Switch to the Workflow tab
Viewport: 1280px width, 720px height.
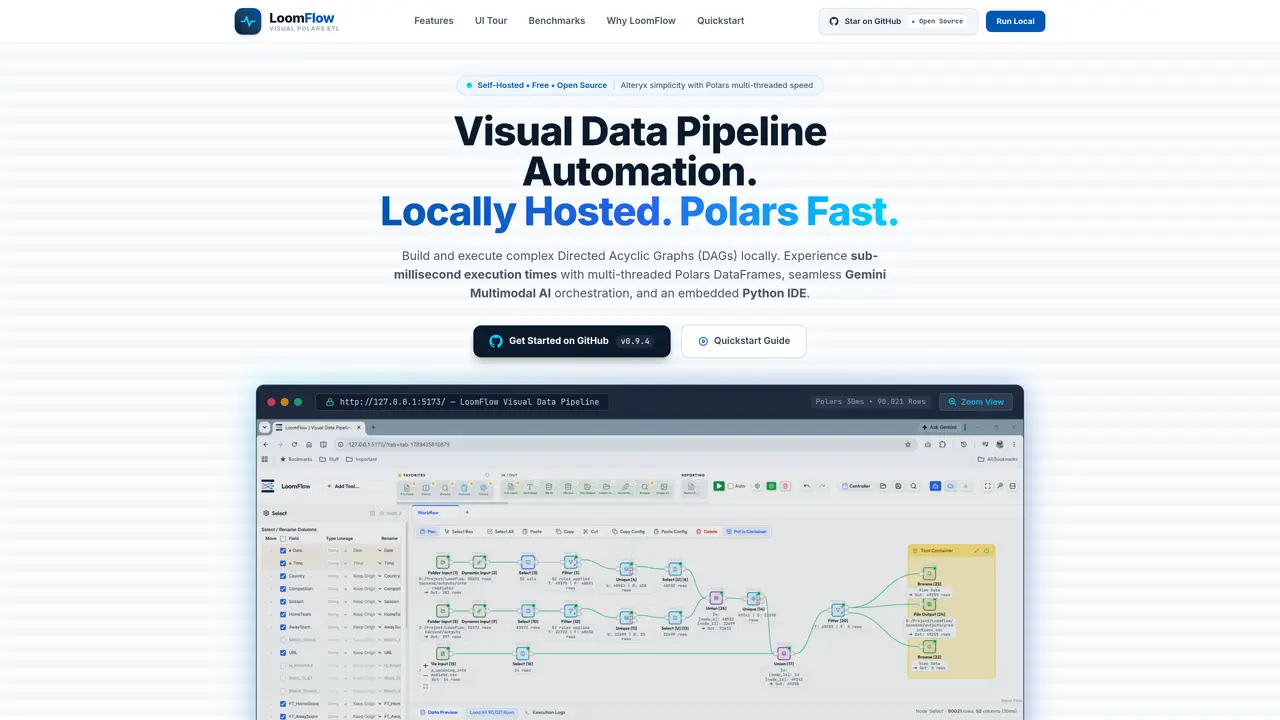(429, 512)
